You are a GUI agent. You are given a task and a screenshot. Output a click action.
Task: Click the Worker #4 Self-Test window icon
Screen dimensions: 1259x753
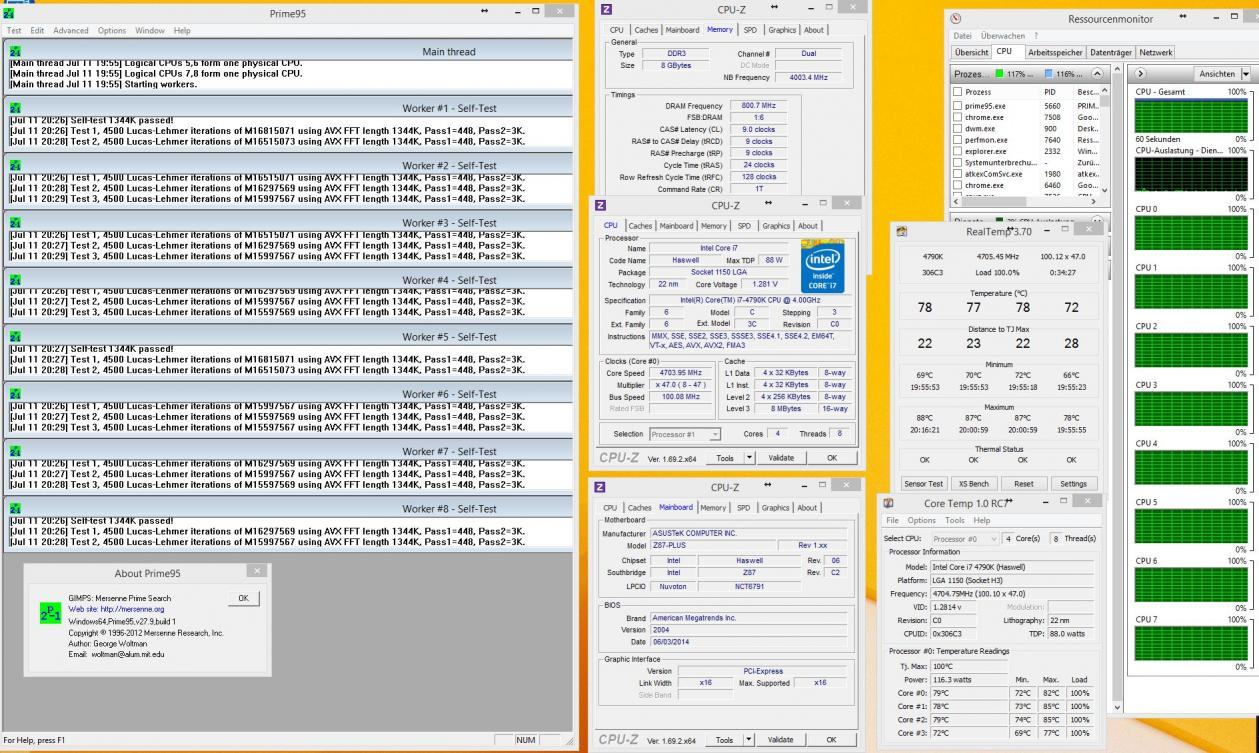(15, 280)
